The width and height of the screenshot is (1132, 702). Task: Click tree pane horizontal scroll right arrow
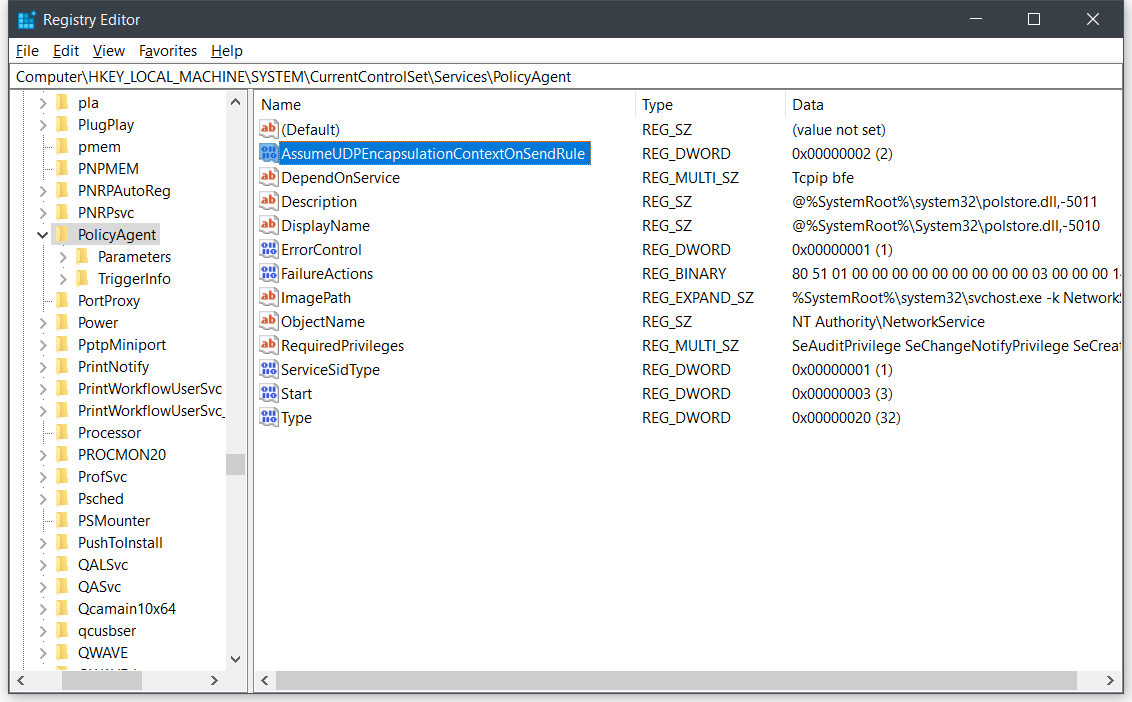click(x=214, y=680)
